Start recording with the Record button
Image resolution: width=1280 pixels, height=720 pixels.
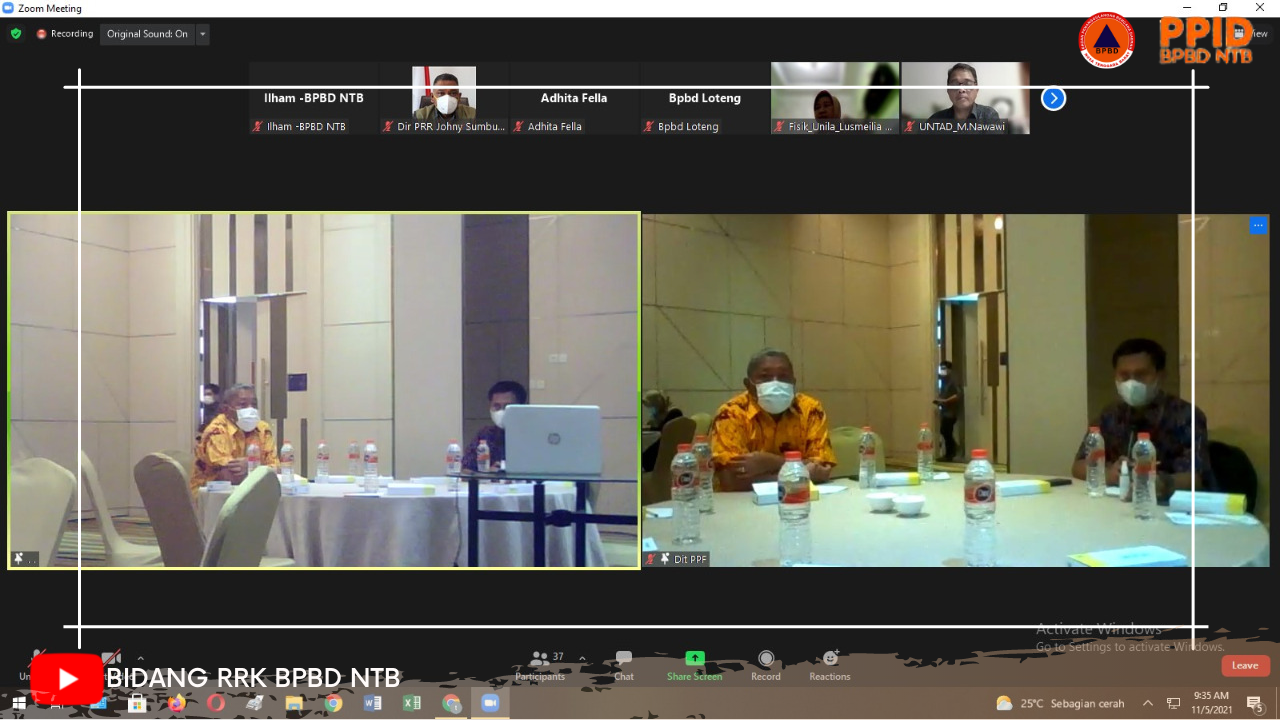tap(766, 664)
